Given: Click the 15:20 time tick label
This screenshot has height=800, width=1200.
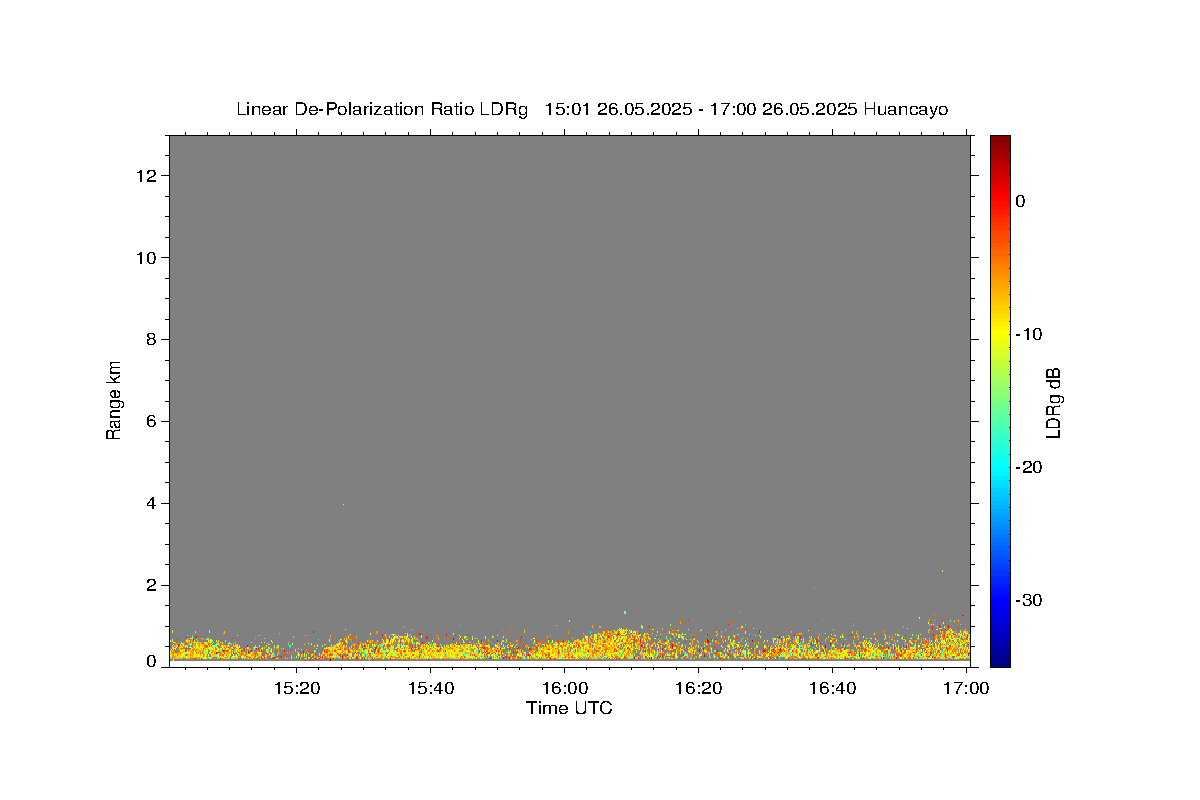Looking at the screenshot, I should [297, 688].
